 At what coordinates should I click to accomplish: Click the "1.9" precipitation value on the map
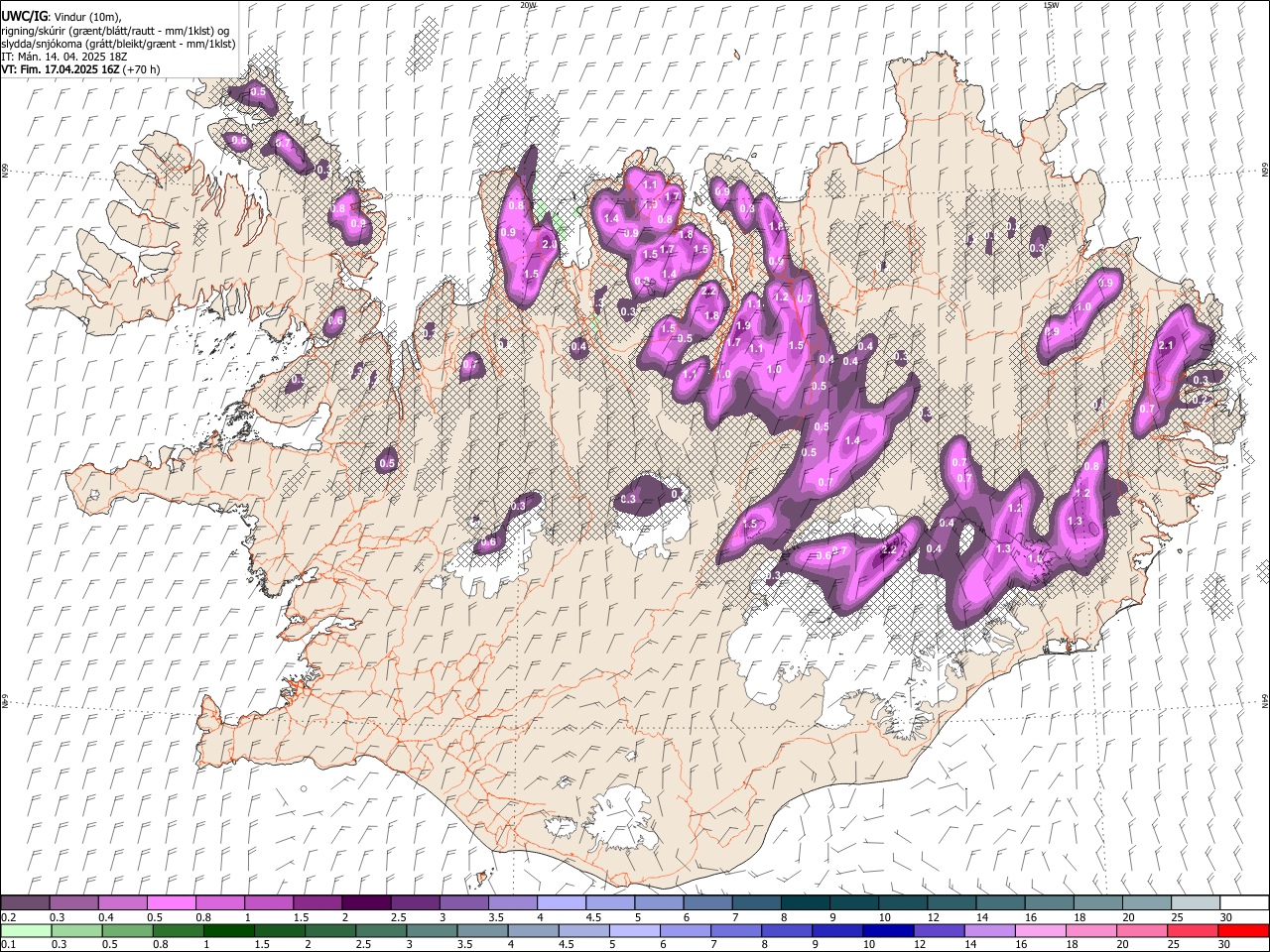click(x=743, y=325)
